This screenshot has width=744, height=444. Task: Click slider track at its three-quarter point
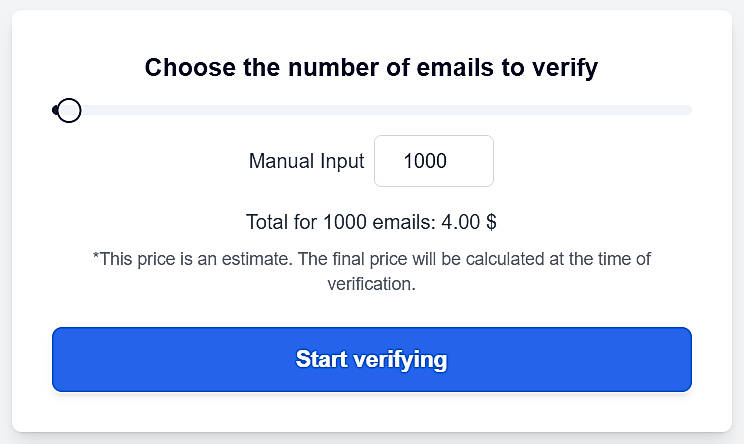[532, 110]
